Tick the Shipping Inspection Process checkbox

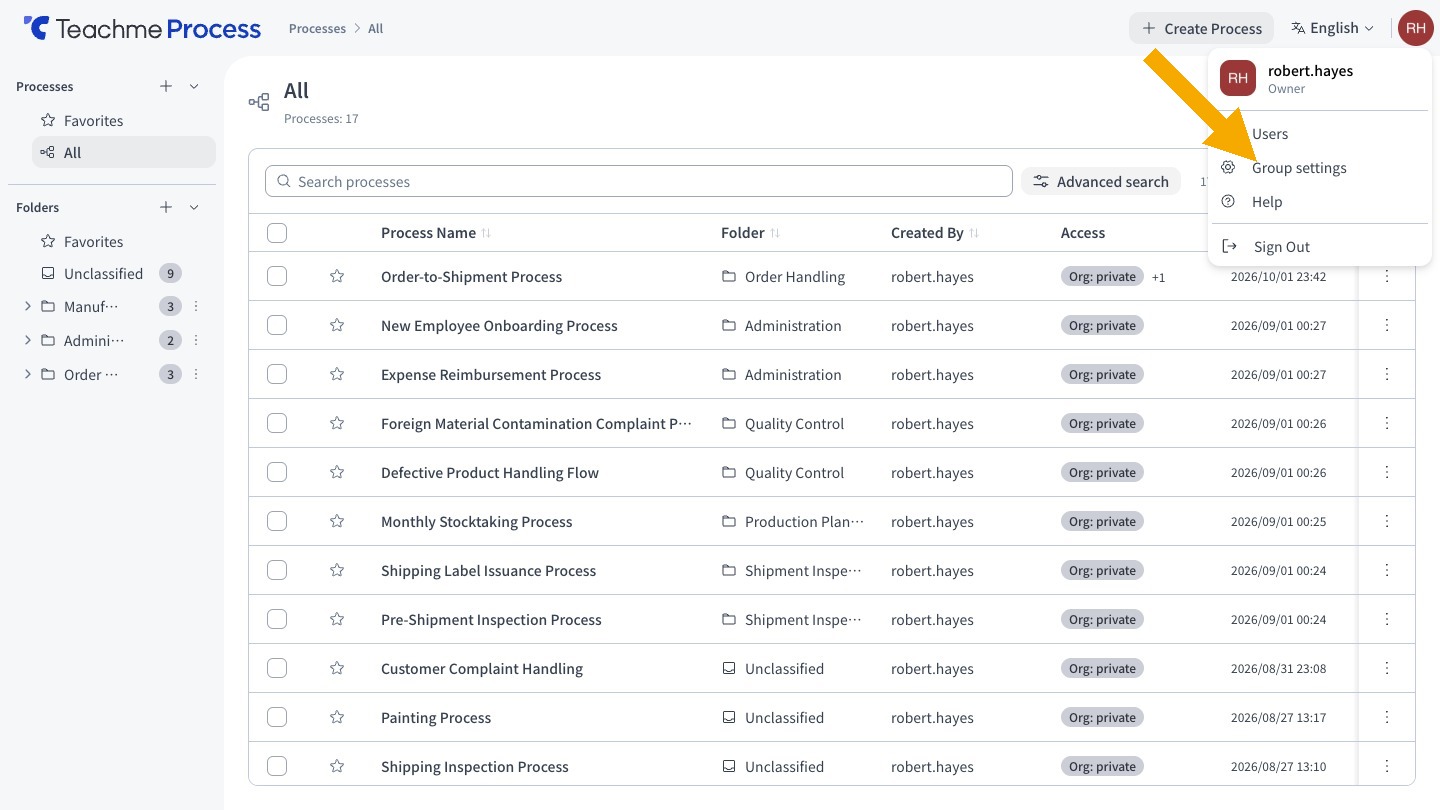pyautogui.click(x=277, y=766)
